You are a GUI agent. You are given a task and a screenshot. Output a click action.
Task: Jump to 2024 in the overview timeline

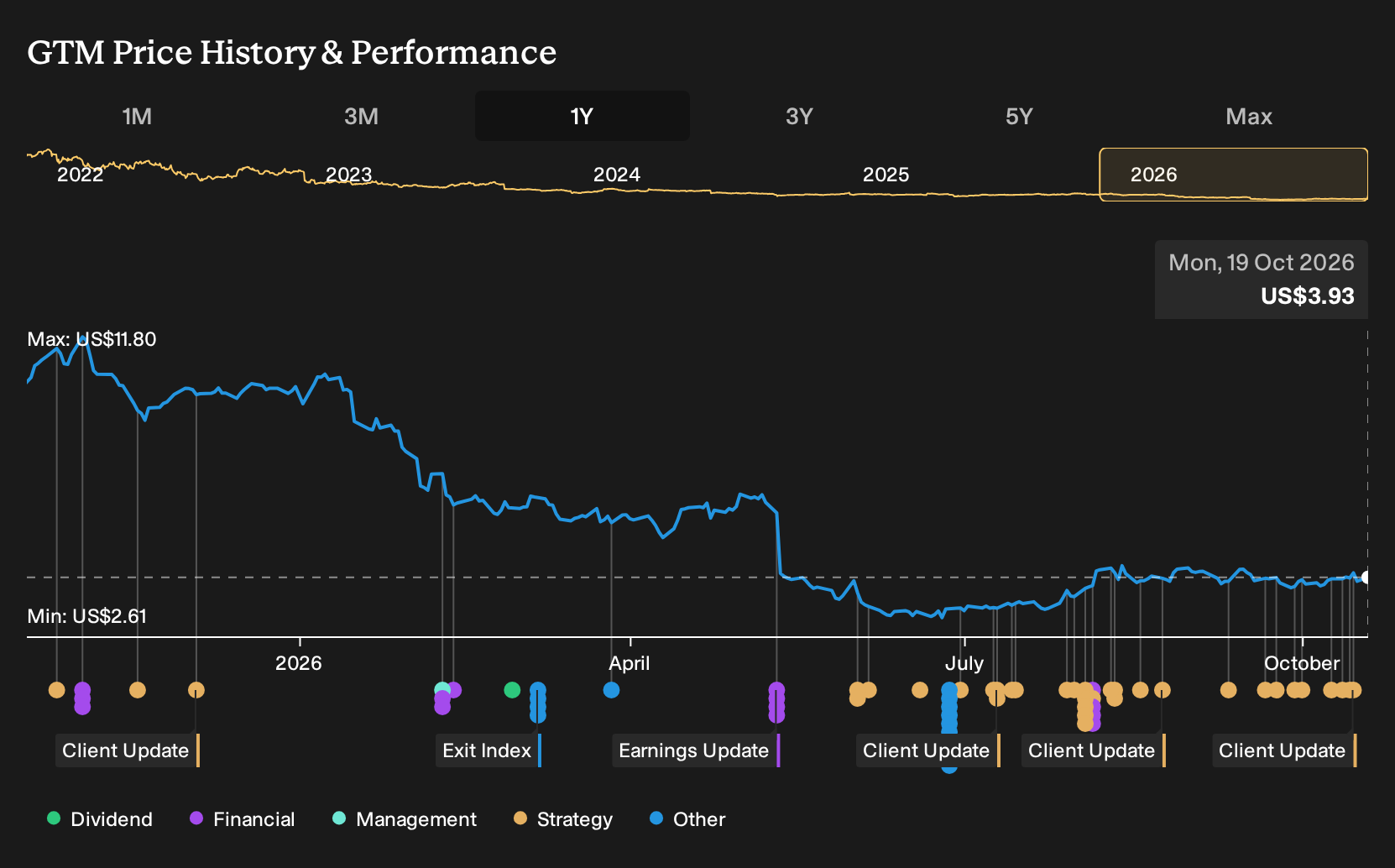pyautogui.click(x=617, y=175)
